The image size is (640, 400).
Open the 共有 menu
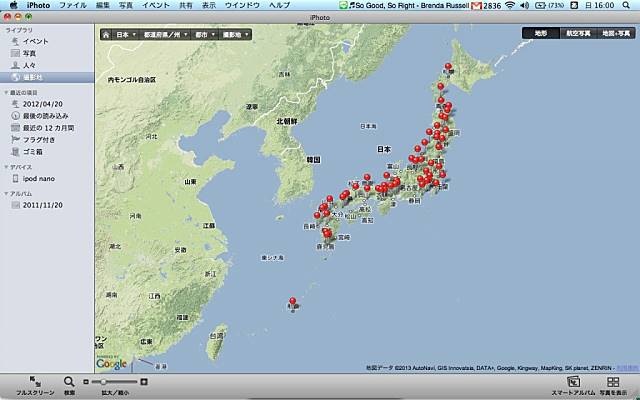[x=186, y=5]
